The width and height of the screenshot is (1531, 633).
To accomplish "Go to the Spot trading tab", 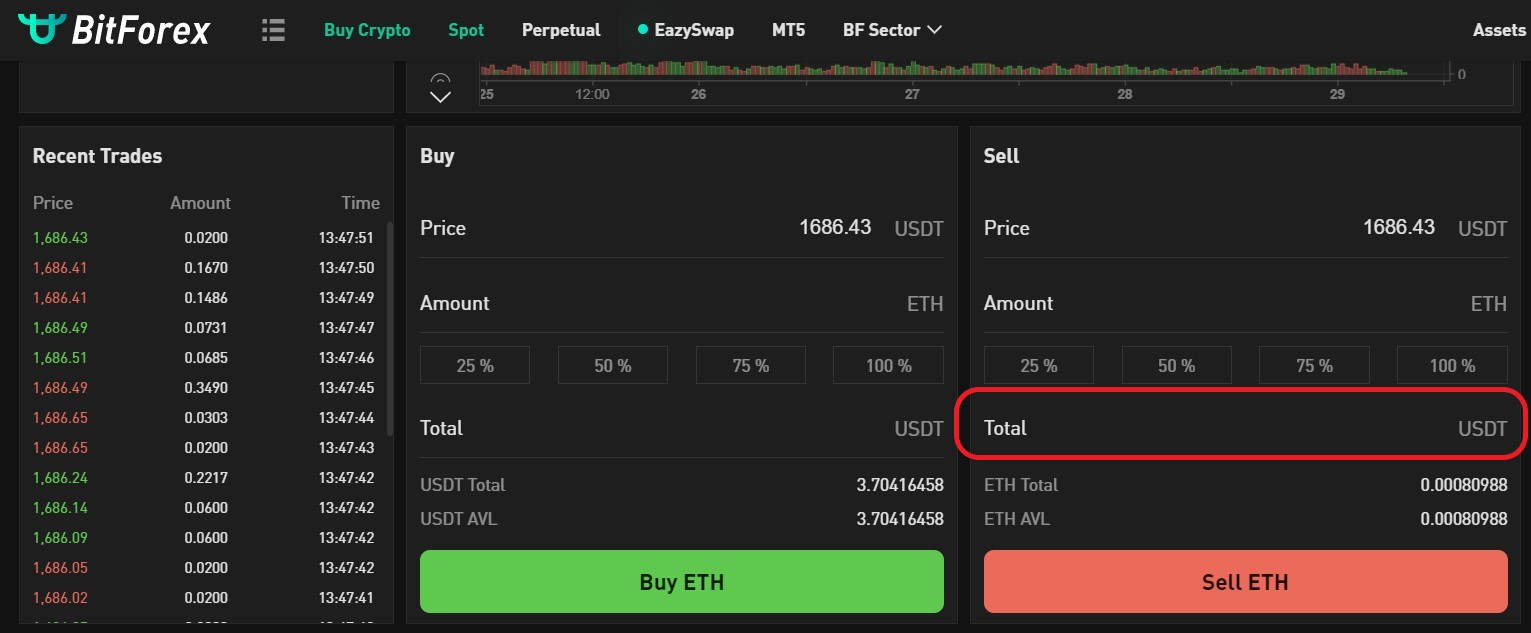I will tap(466, 30).
